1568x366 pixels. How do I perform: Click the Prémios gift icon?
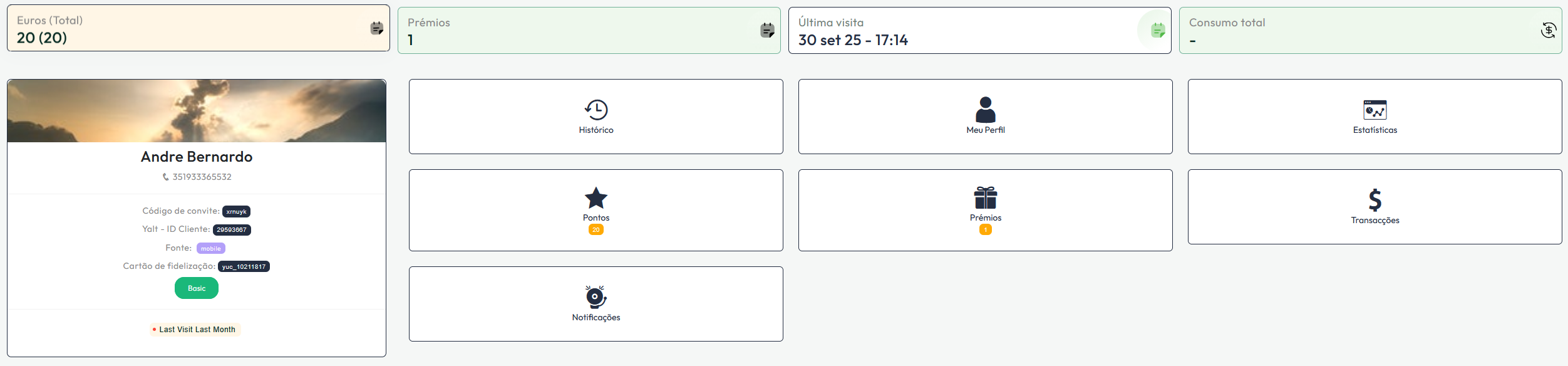pos(985,198)
